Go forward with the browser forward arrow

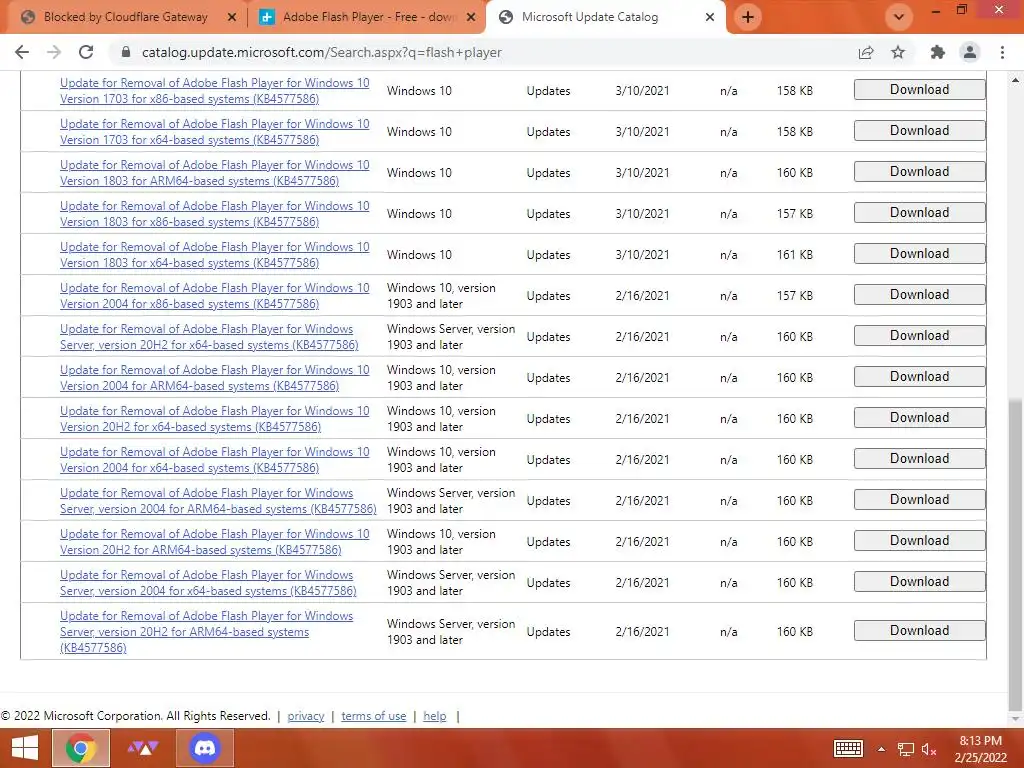click(x=54, y=52)
